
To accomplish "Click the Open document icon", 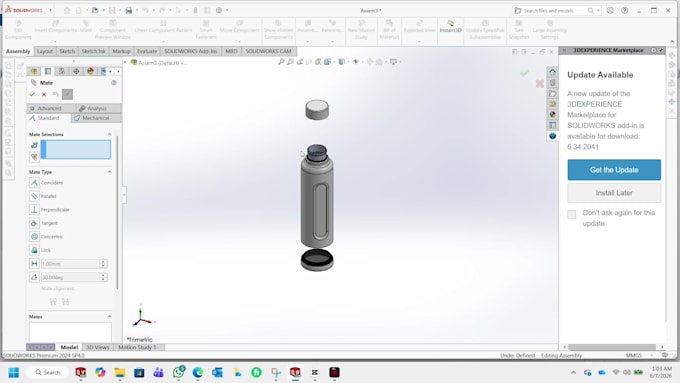I will 95,10.
